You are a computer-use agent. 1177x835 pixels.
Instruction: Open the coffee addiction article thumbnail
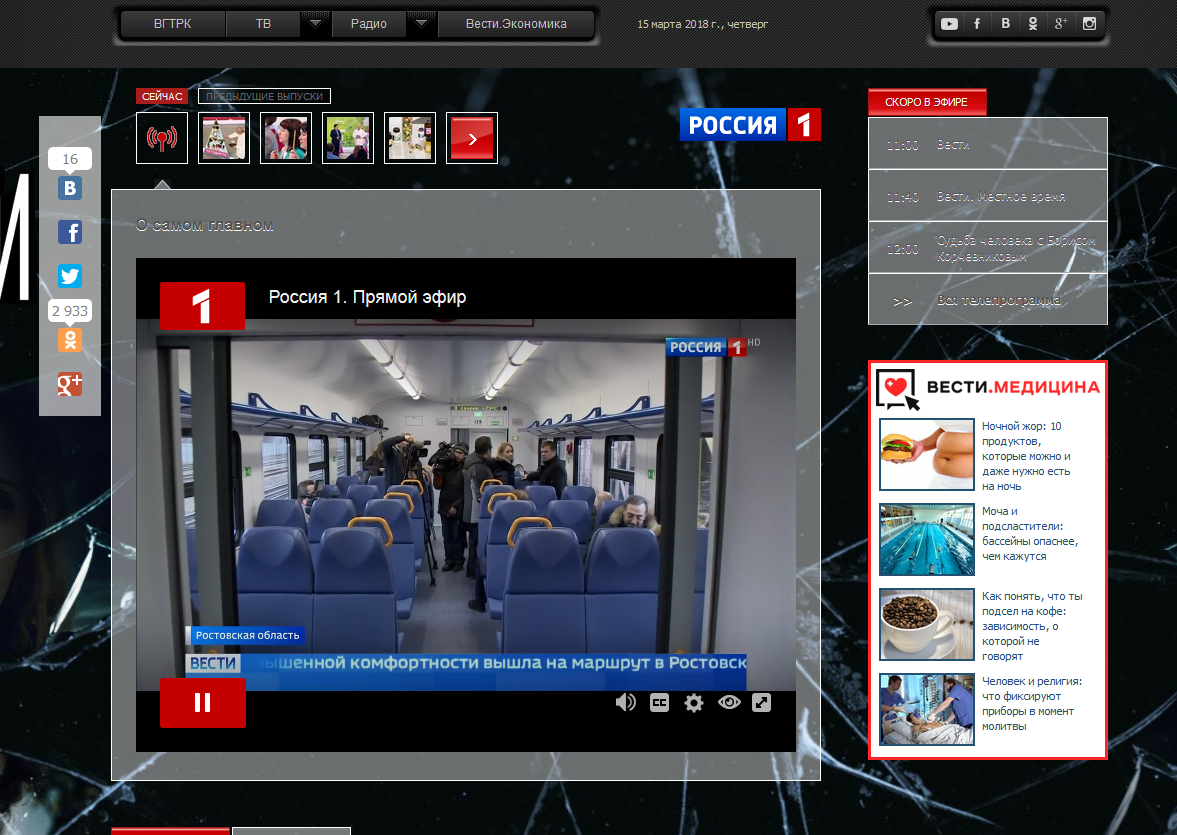(926, 624)
